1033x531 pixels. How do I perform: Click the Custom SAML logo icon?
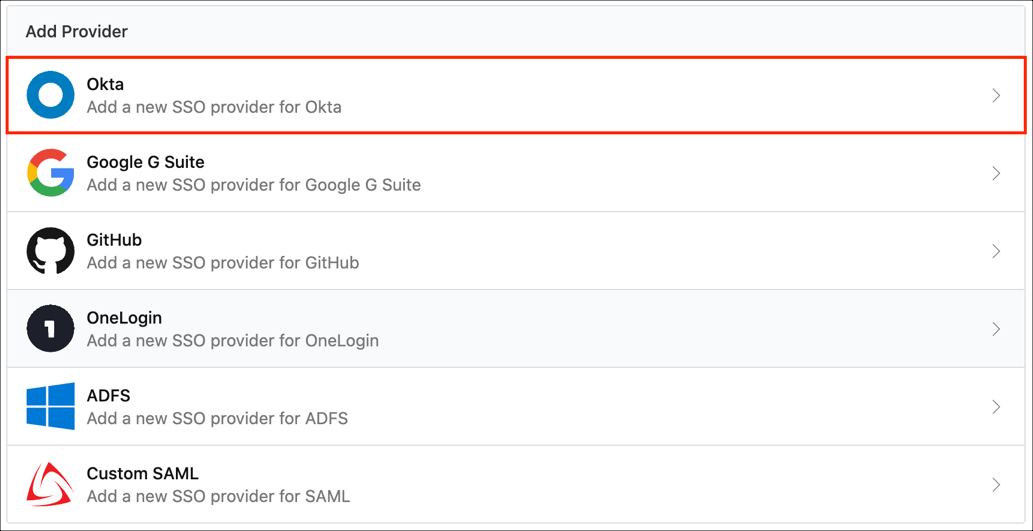[51, 484]
